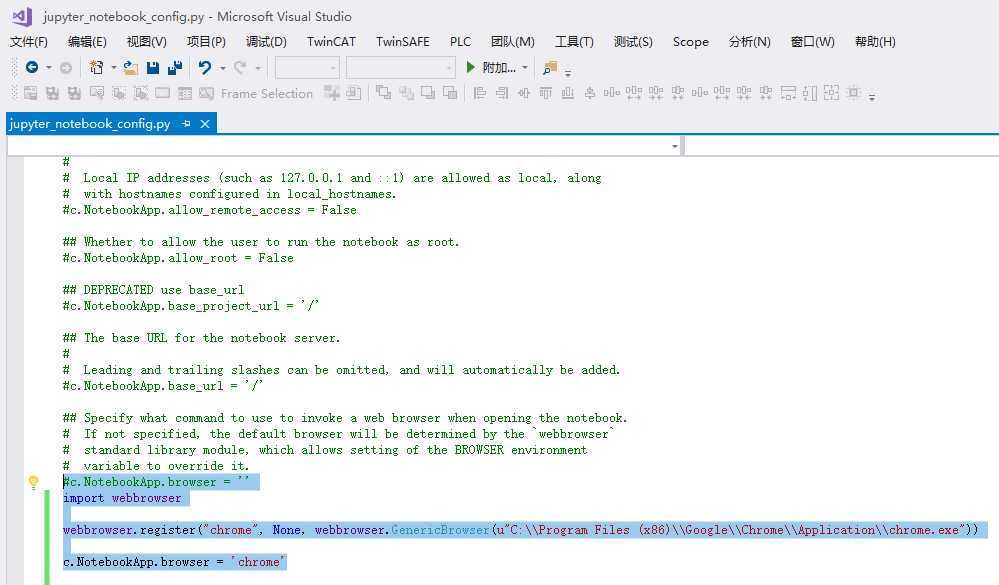Click the Align Centers layout icon
Viewport: 999px width, 585px height.
click(x=524, y=94)
